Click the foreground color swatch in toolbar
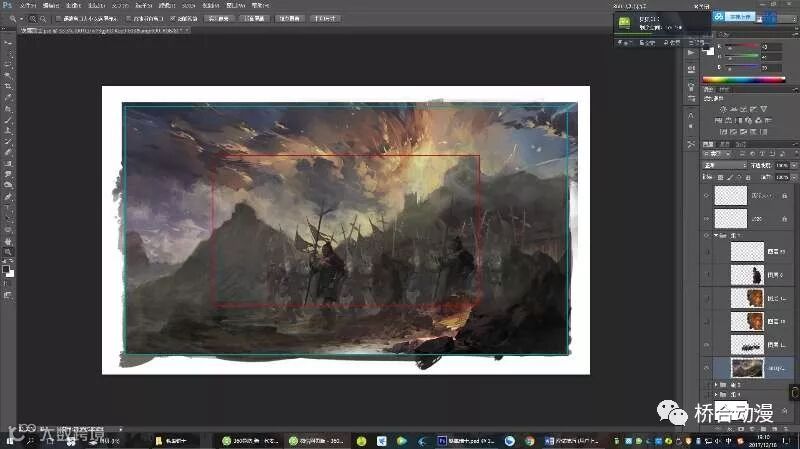The image size is (800, 449). tap(6, 269)
